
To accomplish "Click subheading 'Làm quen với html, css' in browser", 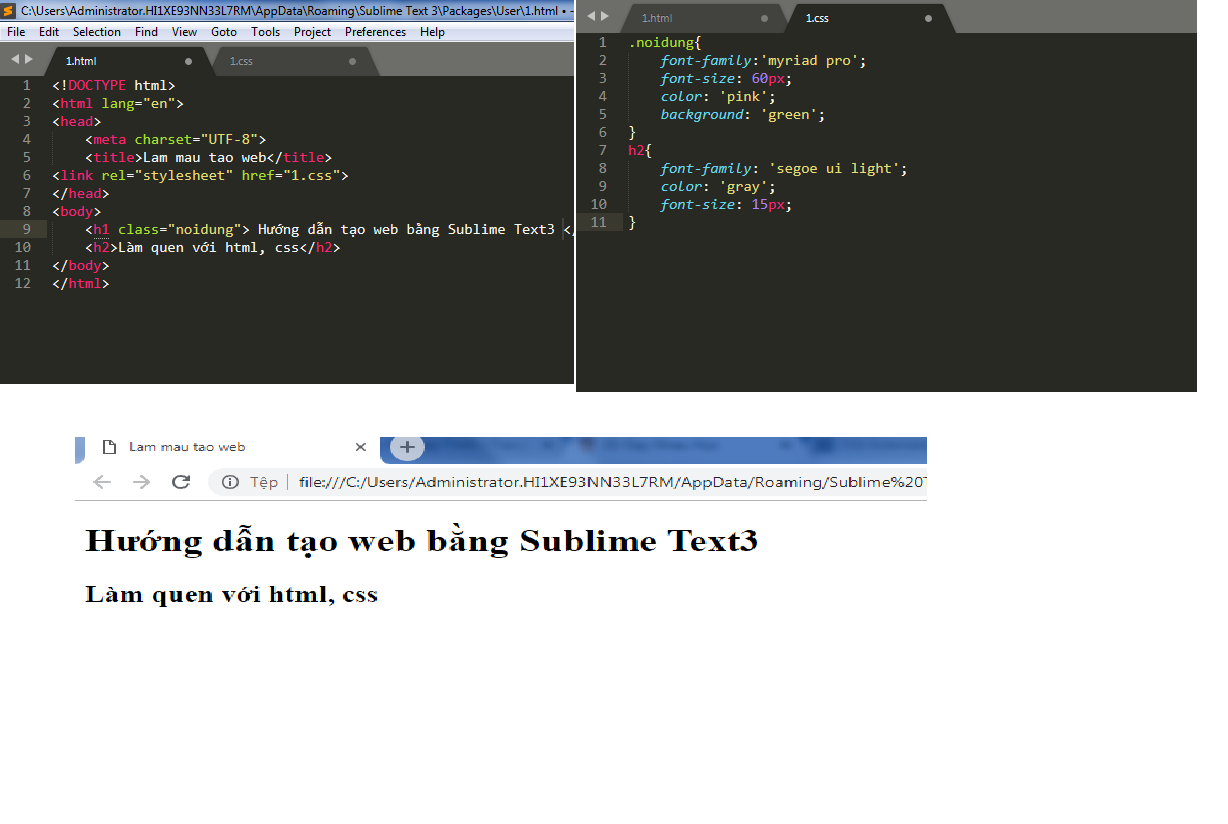I will coord(232,594).
